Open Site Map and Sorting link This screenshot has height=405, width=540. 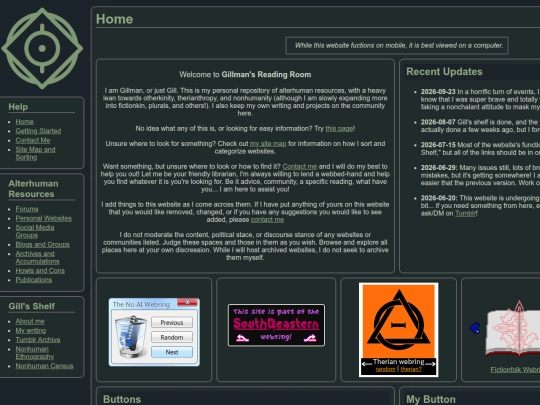point(35,153)
